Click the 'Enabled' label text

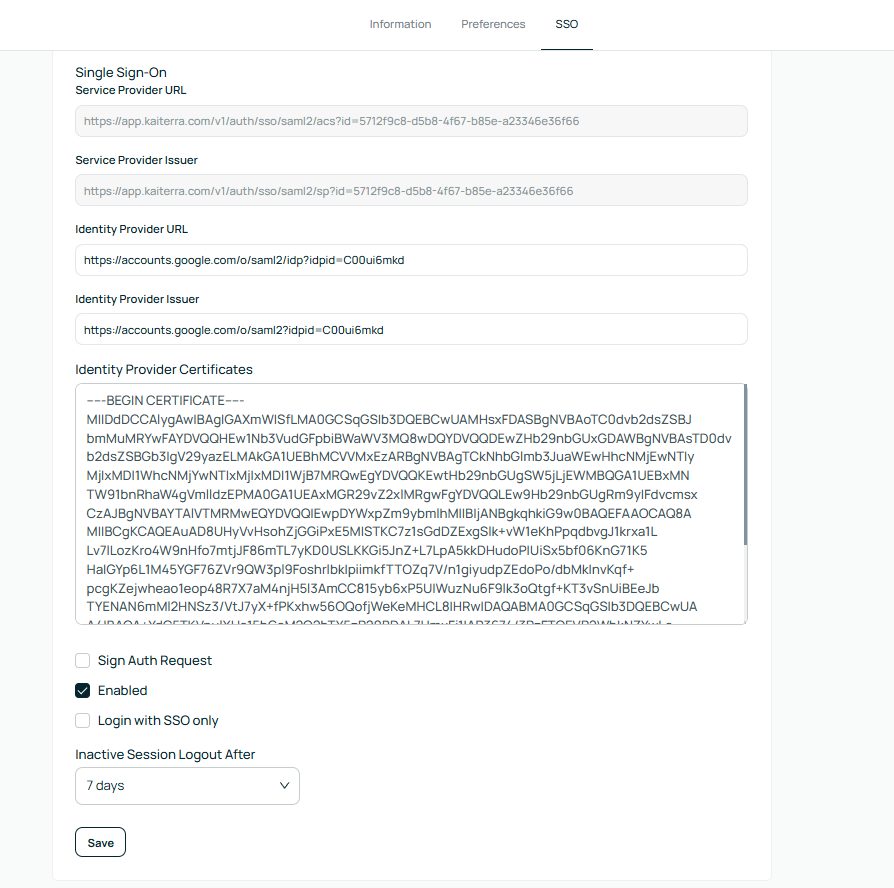pos(122,691)
